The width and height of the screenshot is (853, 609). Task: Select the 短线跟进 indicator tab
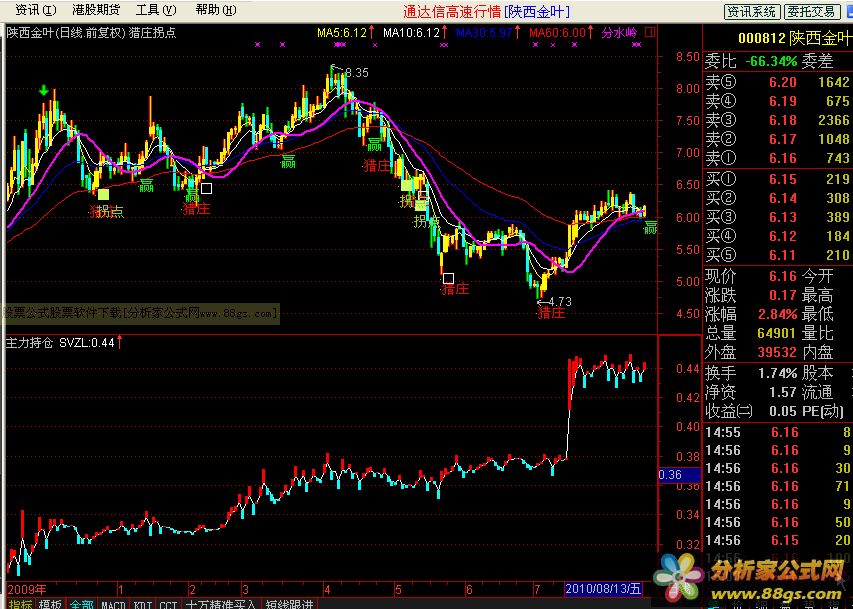pos(289,604)
